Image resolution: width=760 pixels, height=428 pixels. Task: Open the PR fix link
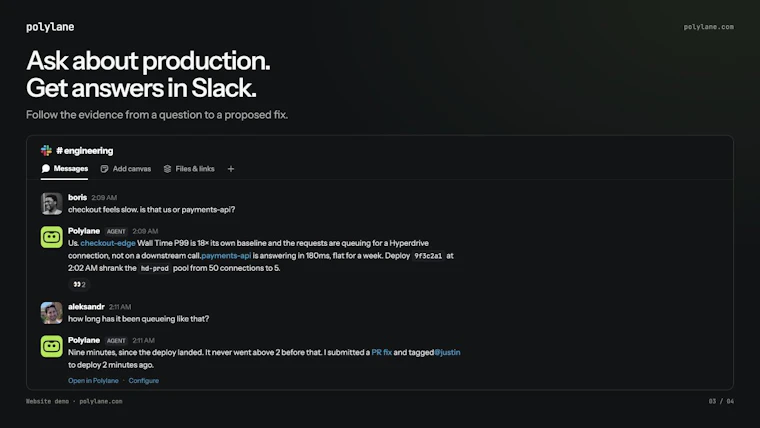click(x=381, y=352)
